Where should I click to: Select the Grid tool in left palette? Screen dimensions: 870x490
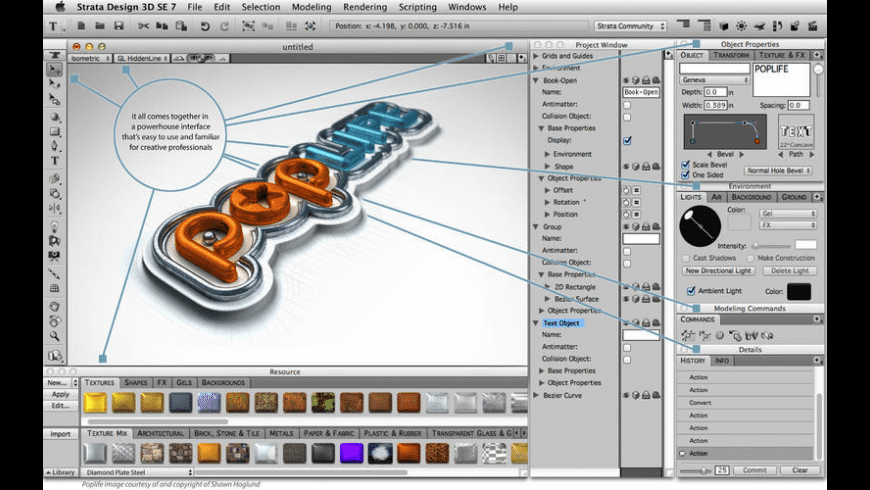[54, 288]
